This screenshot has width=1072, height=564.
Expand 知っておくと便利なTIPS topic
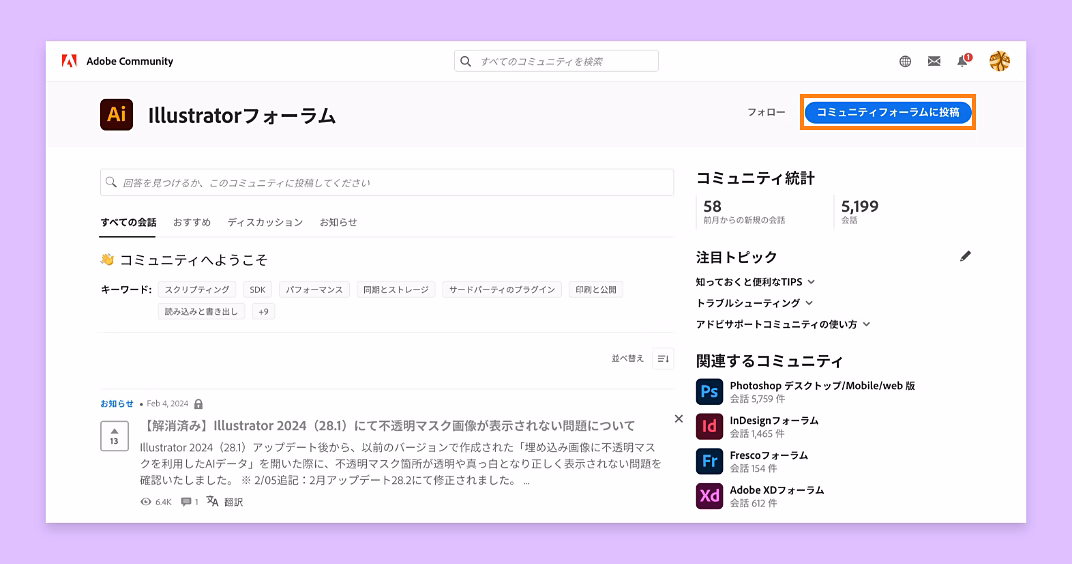[x=811, y=282]
